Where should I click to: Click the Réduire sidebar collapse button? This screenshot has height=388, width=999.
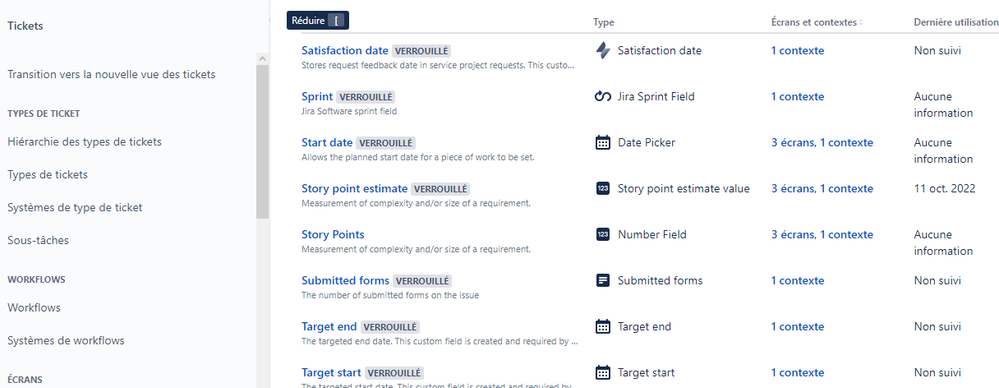318,20
